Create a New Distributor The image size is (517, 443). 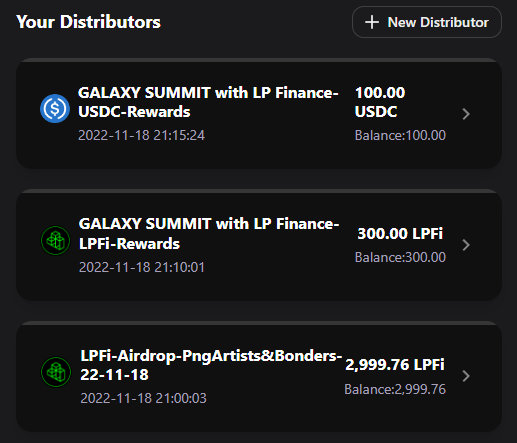click(427, 22)
